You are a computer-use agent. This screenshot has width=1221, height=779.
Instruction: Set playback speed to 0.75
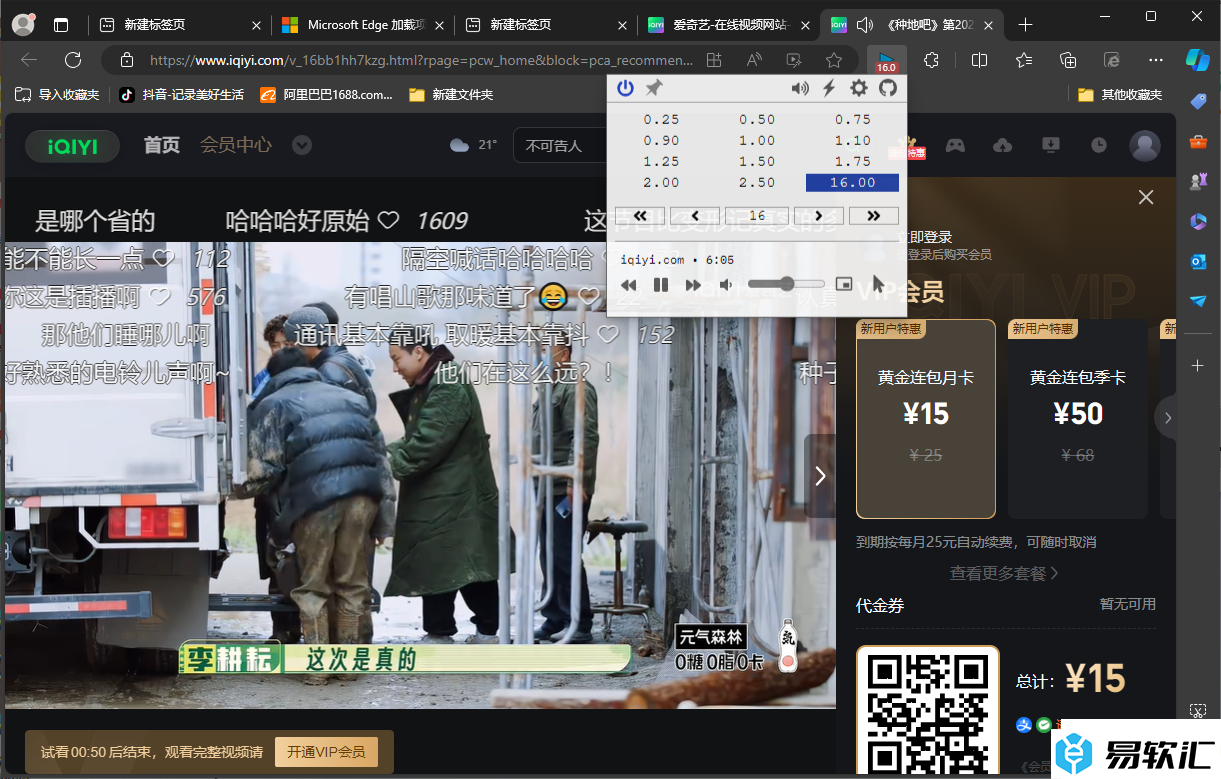click(852, 119)
